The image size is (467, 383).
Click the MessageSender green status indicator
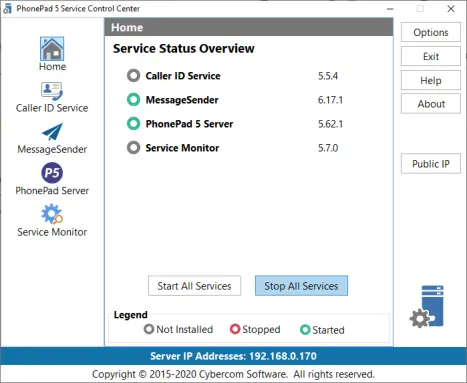[134, 100]
